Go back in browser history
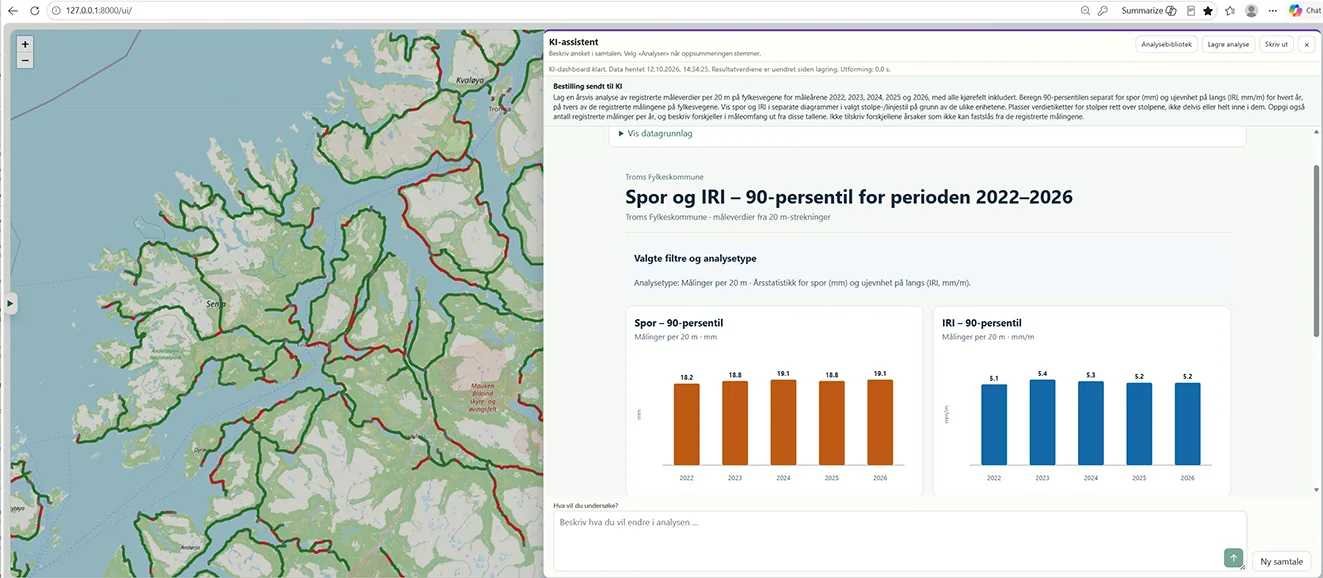Image resolution: width=1323 pixels, height=578 pixels. click(12, 10)
